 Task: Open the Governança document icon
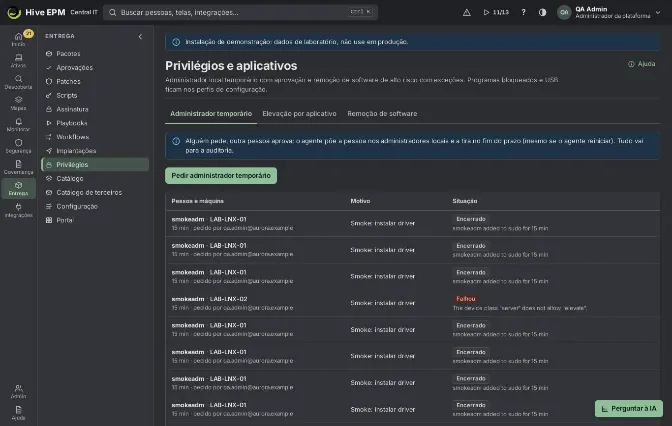(18, 167)
